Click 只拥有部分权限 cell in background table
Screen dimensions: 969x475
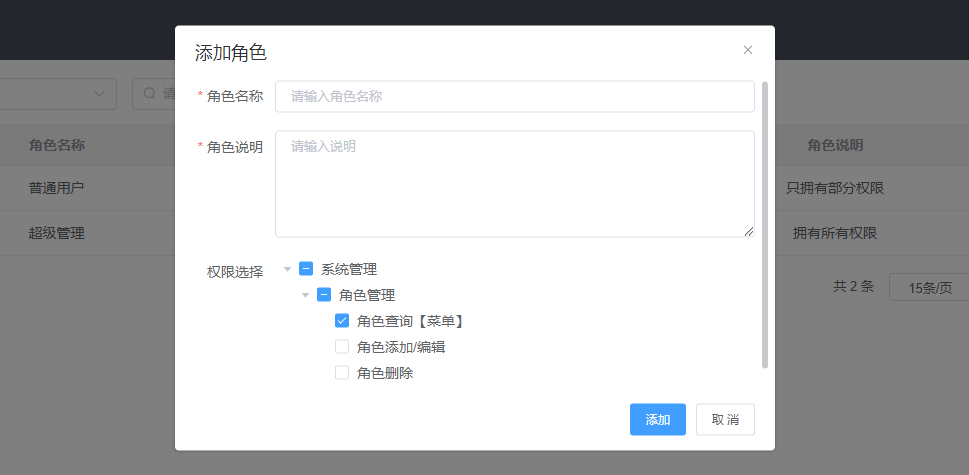835,188
